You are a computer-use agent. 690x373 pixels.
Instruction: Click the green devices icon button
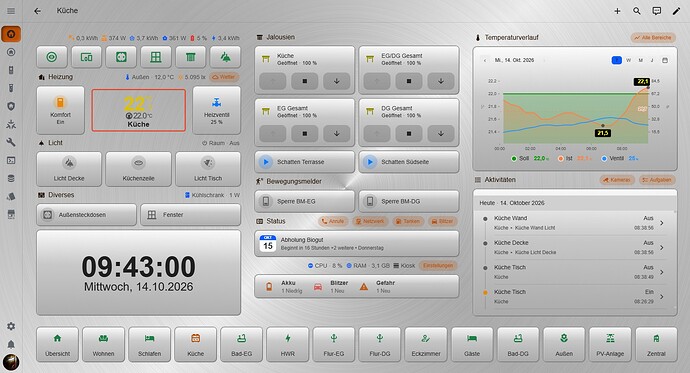(x=86, y=57)
